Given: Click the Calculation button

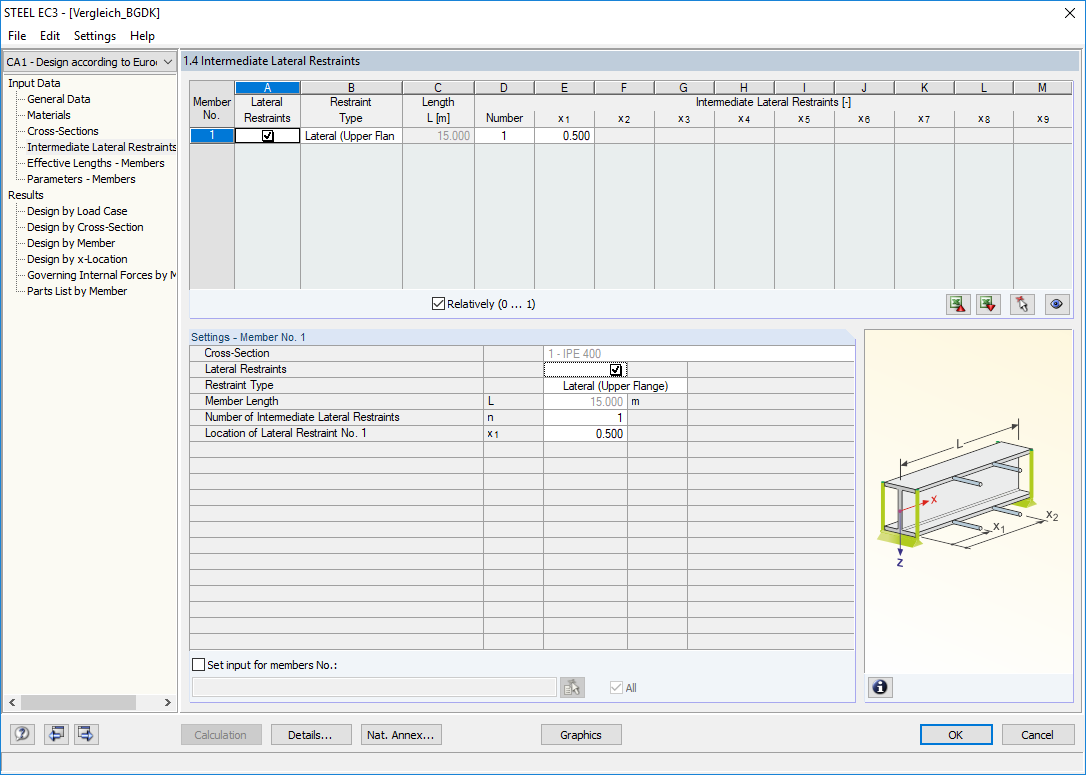Looking at the screenshot, I should pyautogui.click(x=221, y=735).
